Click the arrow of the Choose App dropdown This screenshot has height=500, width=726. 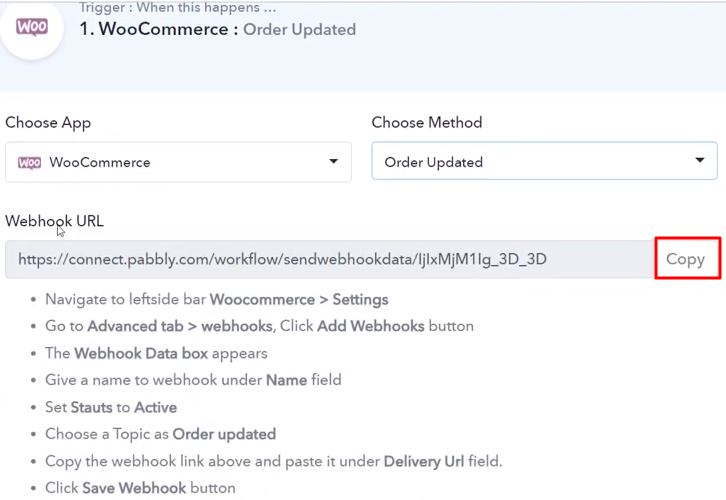(x=333, y=161)
